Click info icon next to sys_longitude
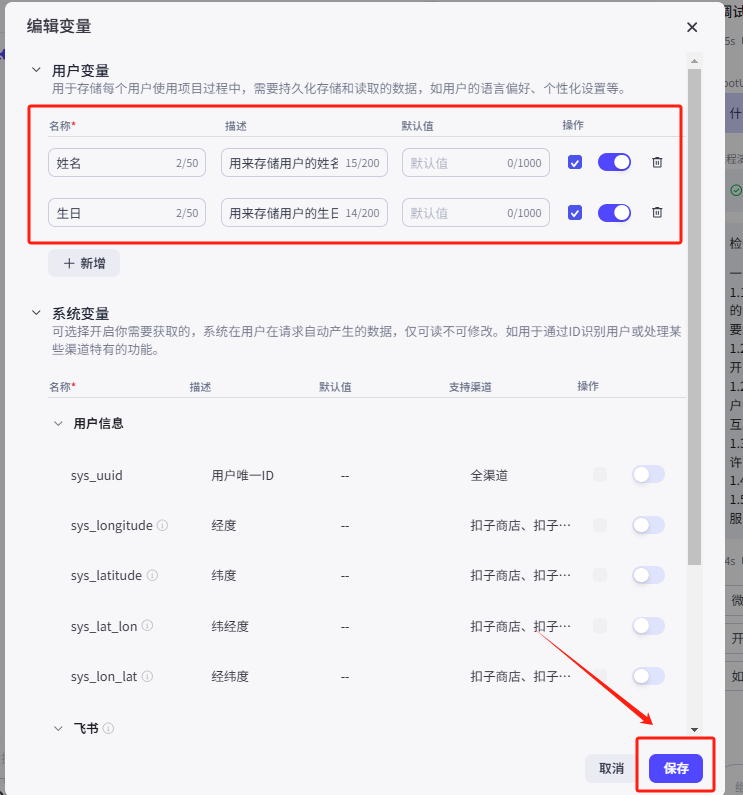Image resolution: width=743 pixels, height=795 pixels. (163, 525)
